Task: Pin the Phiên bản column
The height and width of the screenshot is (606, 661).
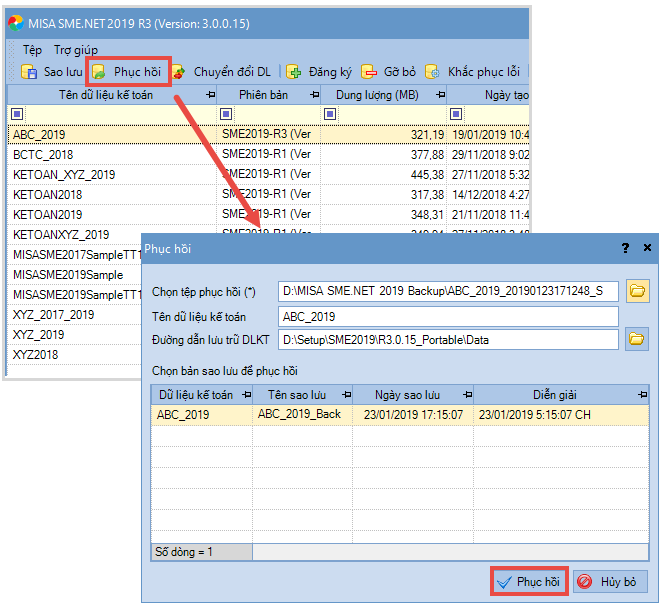Action: point(314,95)
